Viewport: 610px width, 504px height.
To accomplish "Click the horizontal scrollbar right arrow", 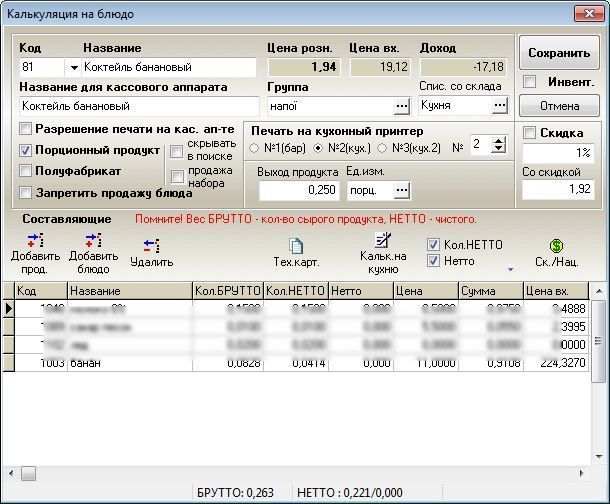I will point(582,473).
